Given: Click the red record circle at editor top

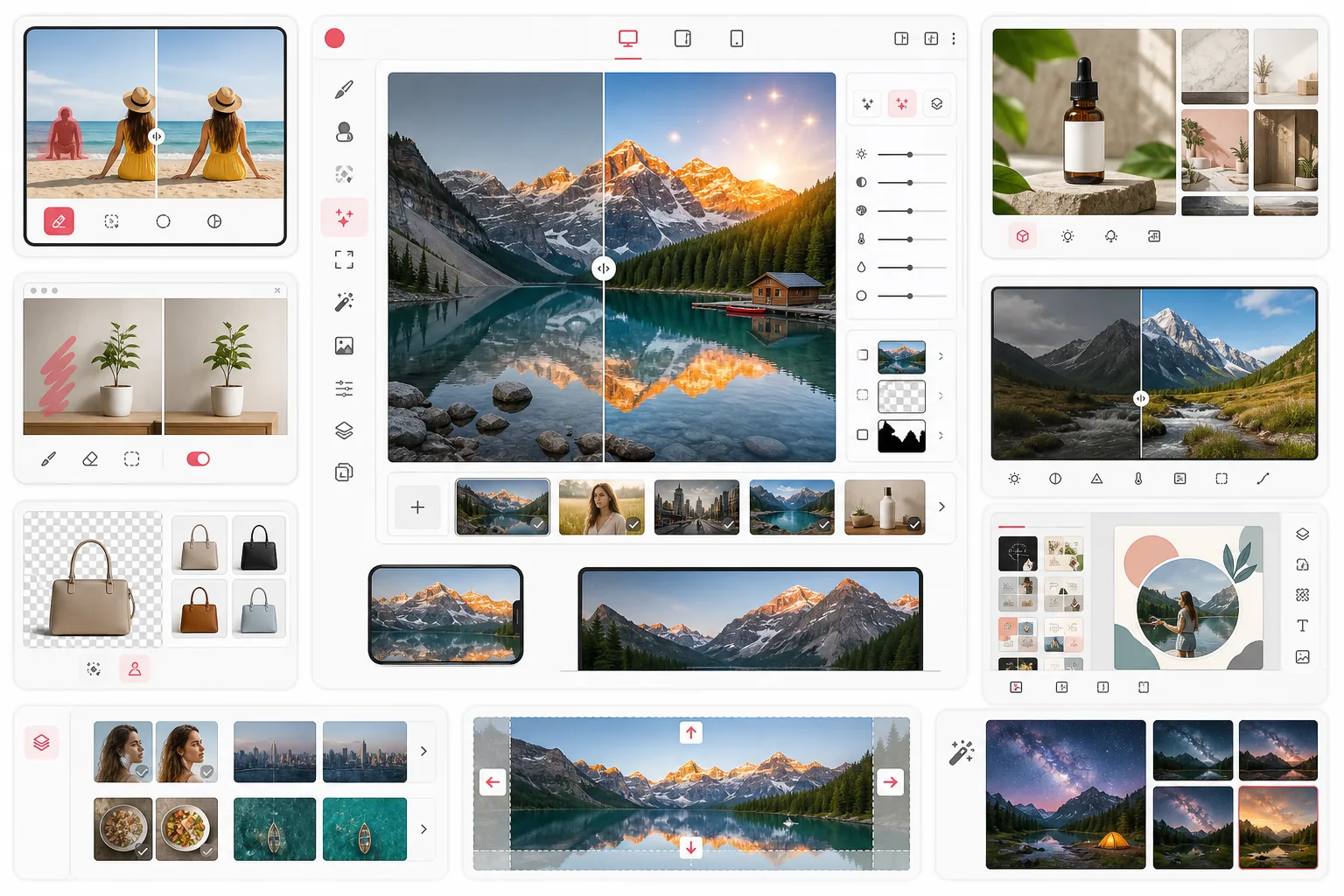Looking at the screenshot, I should coord(334,38).
